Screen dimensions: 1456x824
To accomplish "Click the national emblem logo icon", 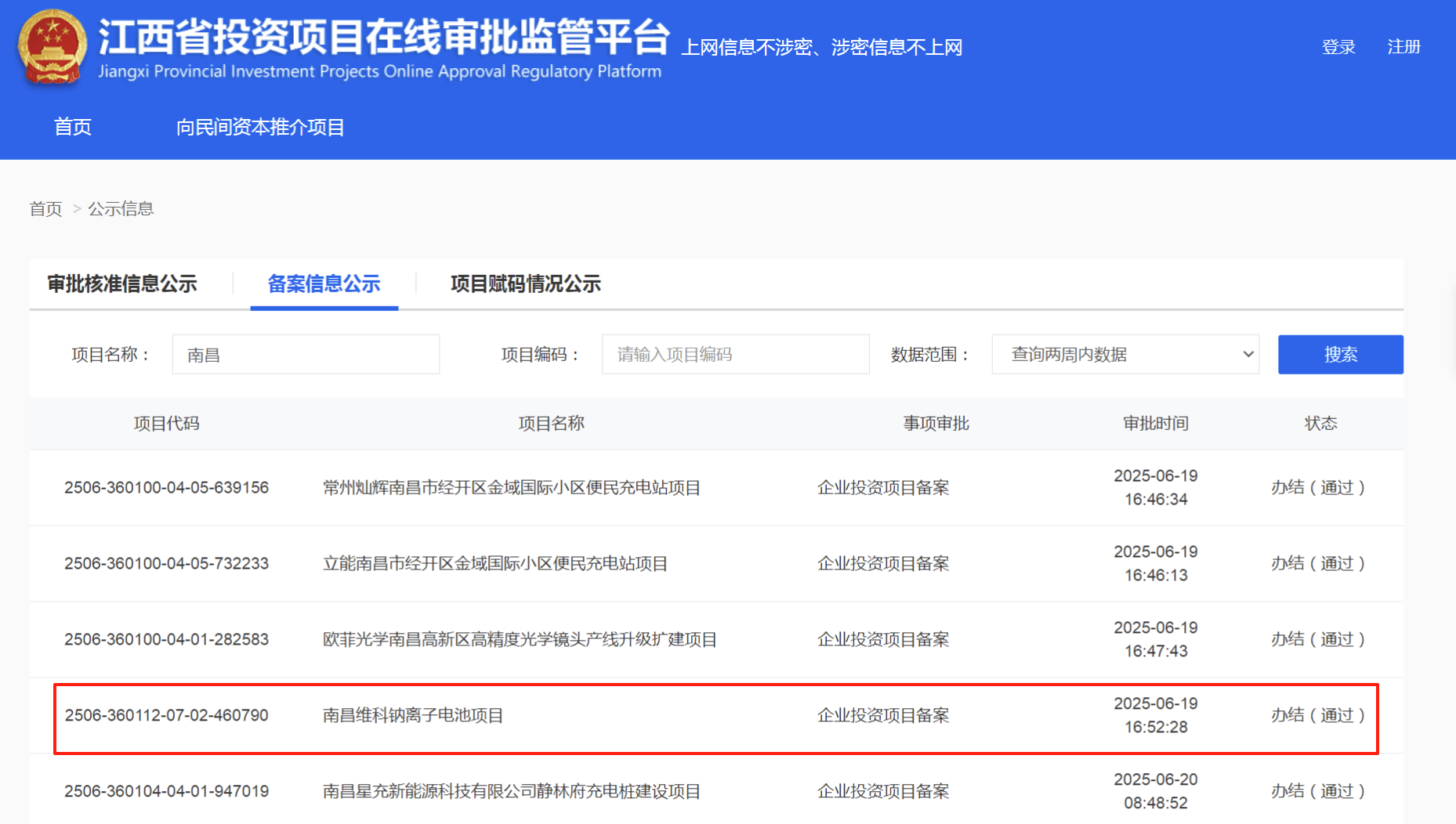I will click(52, 47).
